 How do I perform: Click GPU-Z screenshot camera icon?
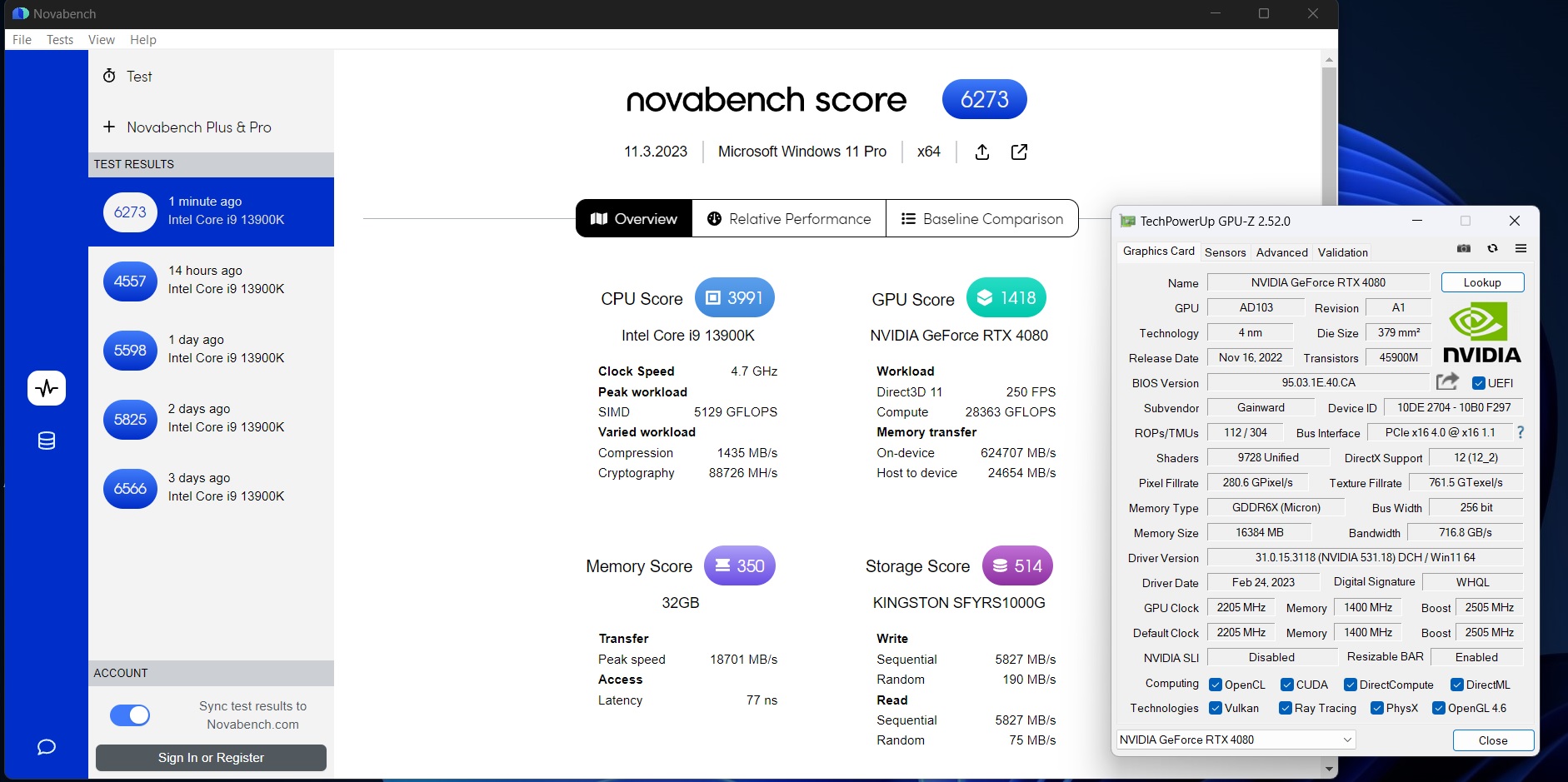click(x=1463, y=248)
